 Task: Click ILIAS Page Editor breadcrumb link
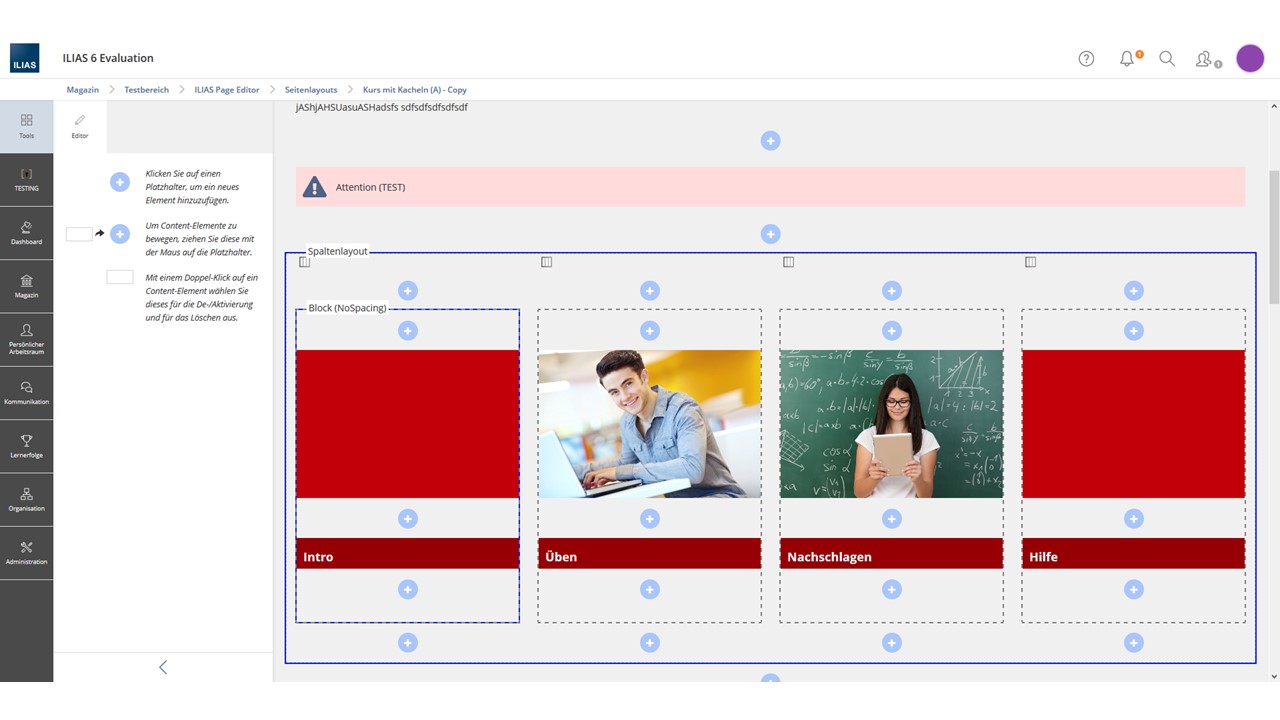(x=227, y=90)
